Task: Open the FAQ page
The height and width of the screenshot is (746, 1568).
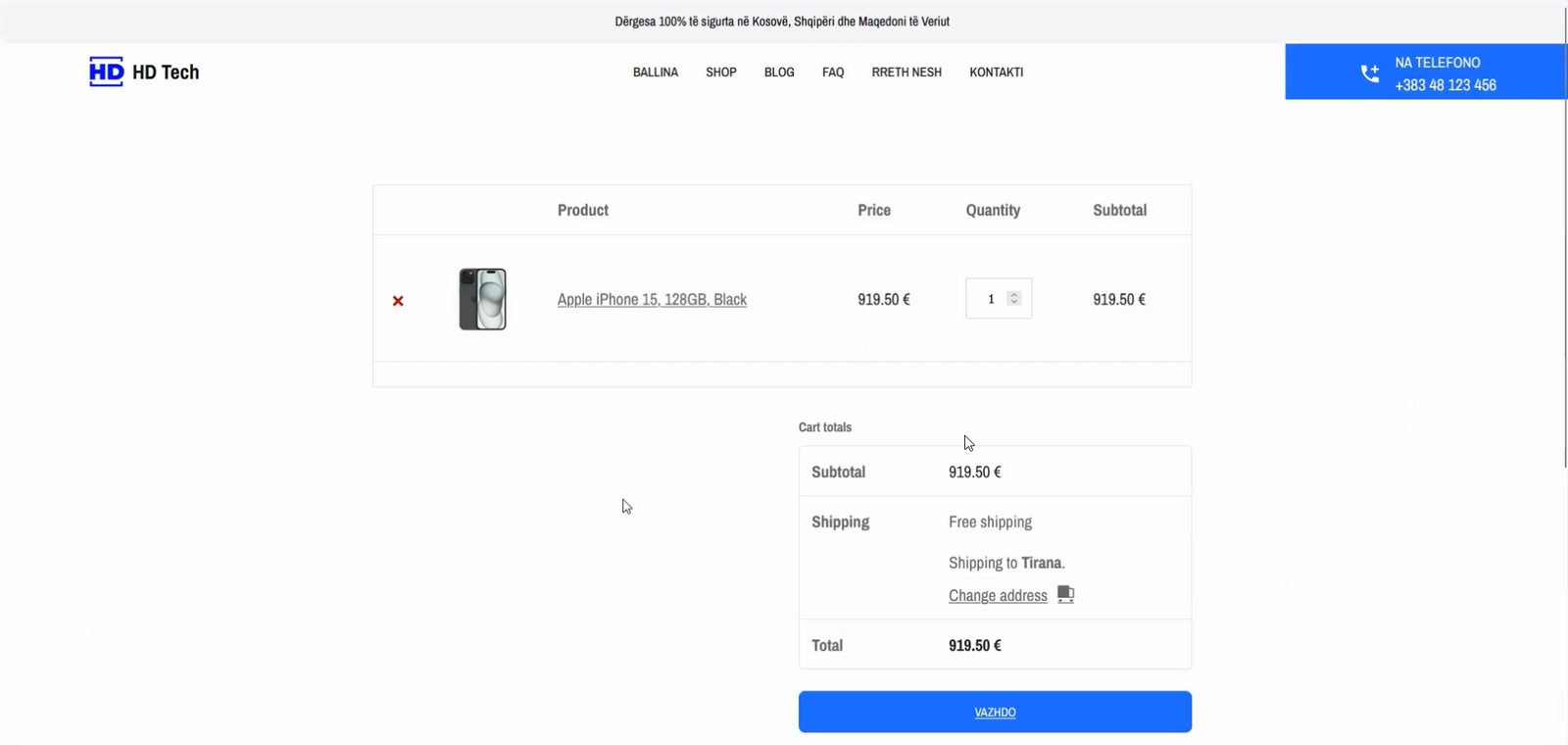Action: coord(833,73)
